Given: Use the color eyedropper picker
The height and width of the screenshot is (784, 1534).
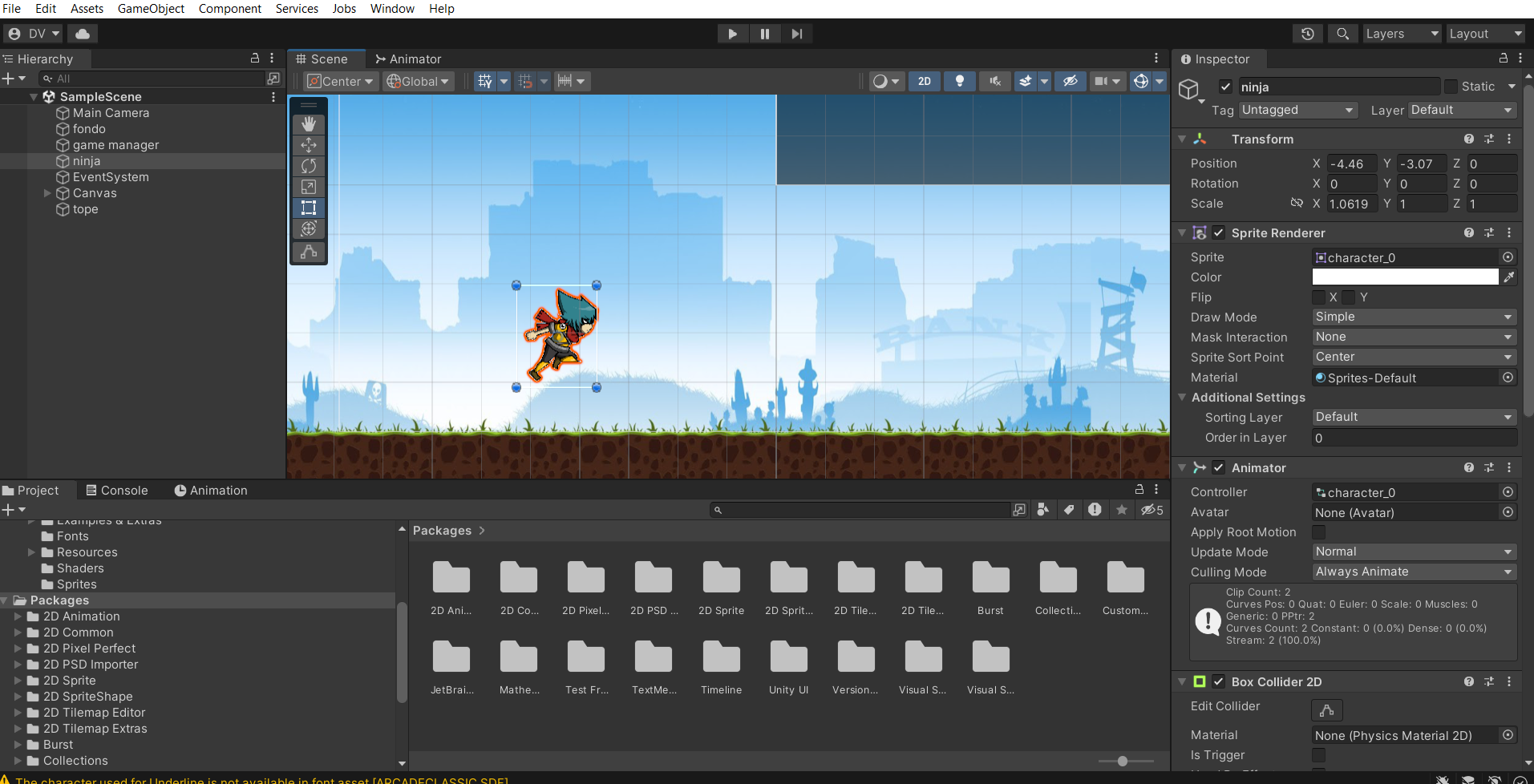Looking at the screenshot, I should pyautogui.click(x=1509, y=277).
